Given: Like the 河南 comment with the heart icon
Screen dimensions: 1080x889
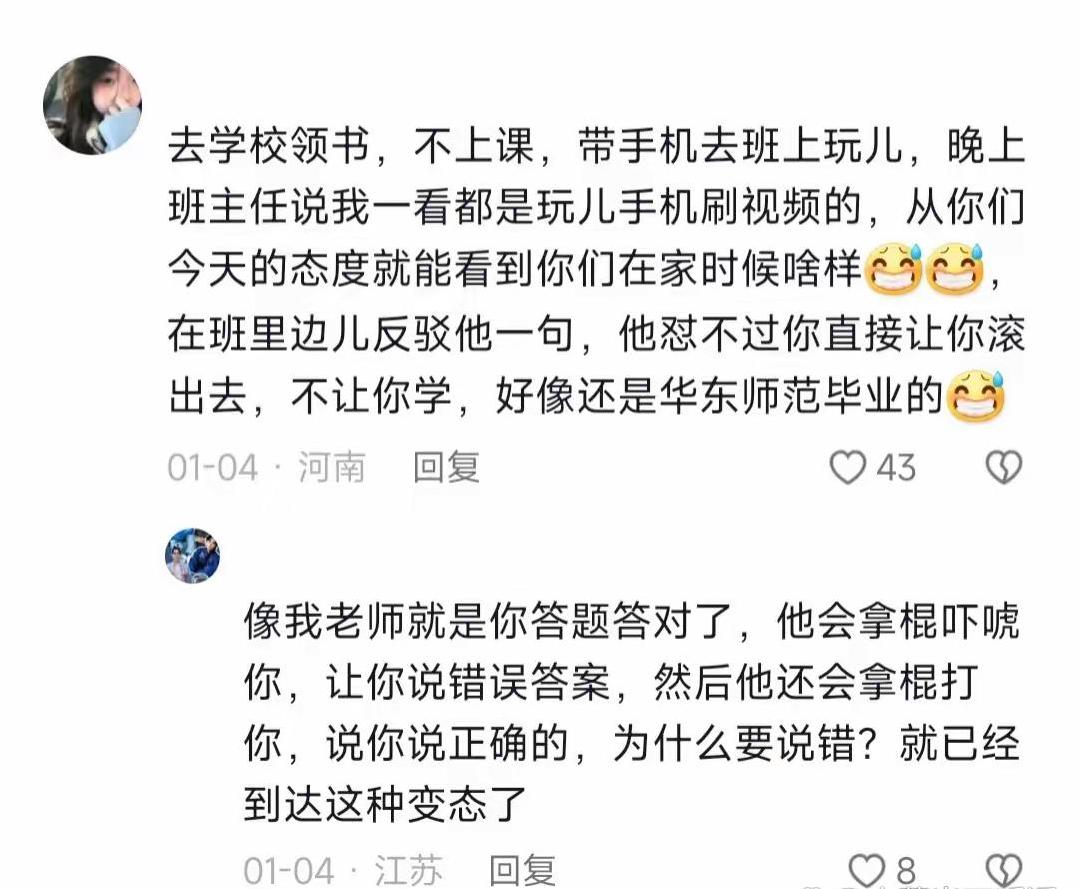Looking at the screenshot, I should [847, 468].
